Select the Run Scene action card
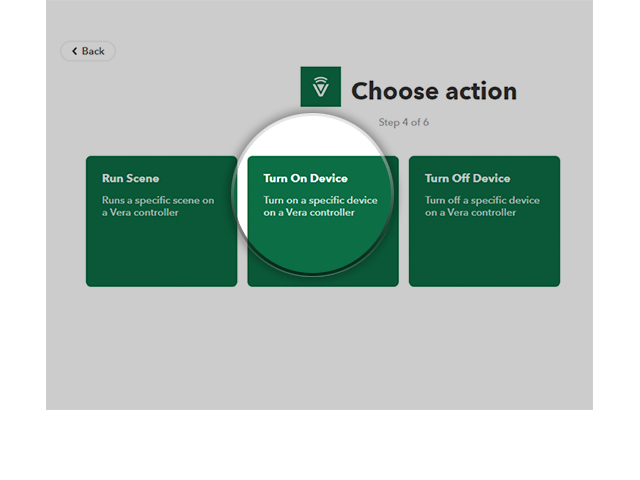Image resolution: width=640 pixels, height=480 pixels. 161,221
